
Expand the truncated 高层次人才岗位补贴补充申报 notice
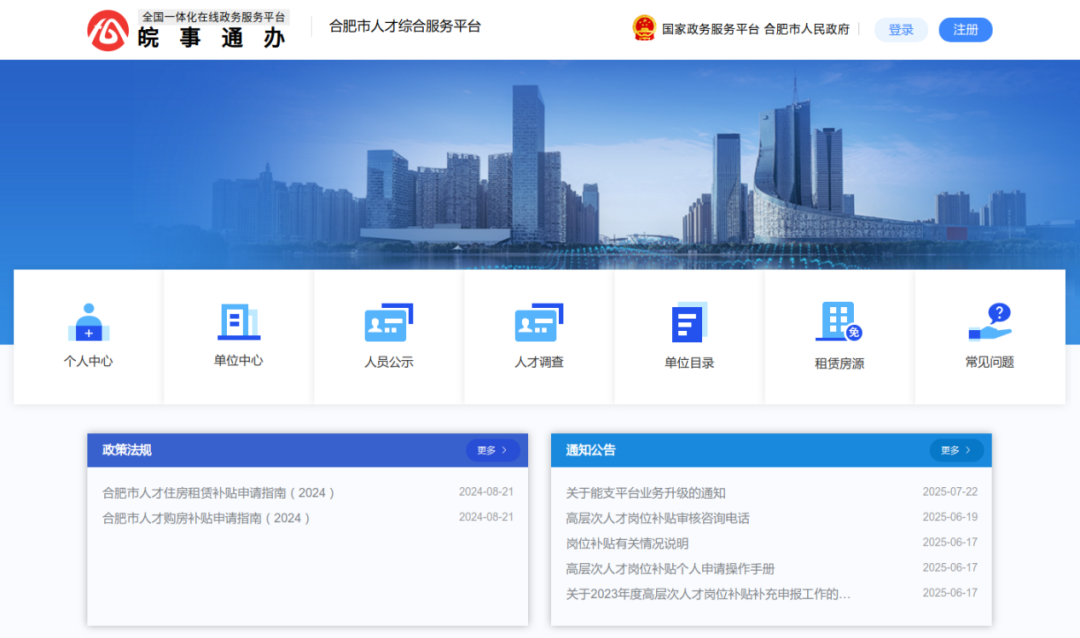click(x=706, y=591)
